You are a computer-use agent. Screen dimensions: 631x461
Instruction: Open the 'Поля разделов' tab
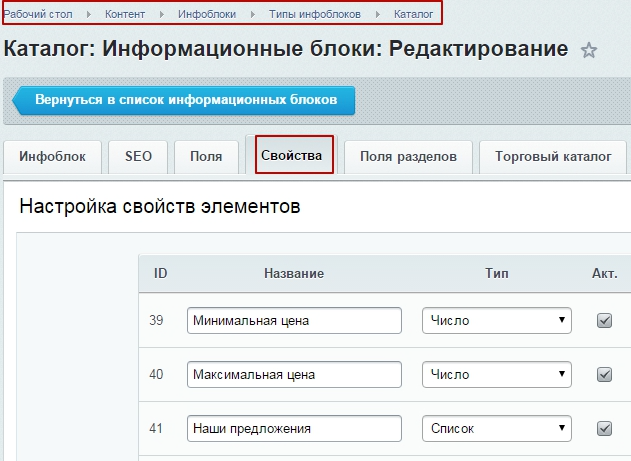408,157
